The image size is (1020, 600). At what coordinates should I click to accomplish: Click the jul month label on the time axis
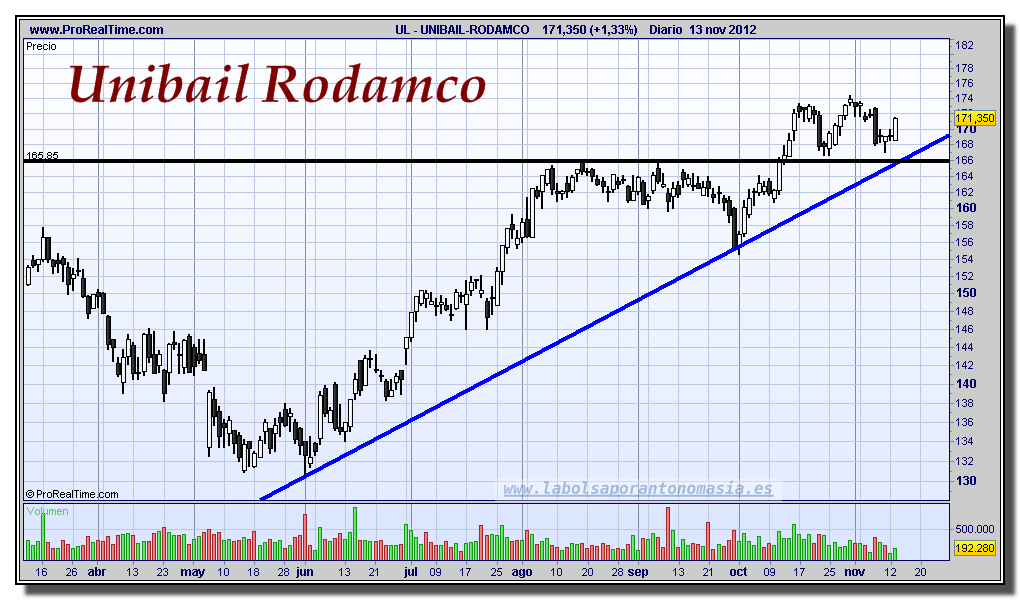(410, 573)
